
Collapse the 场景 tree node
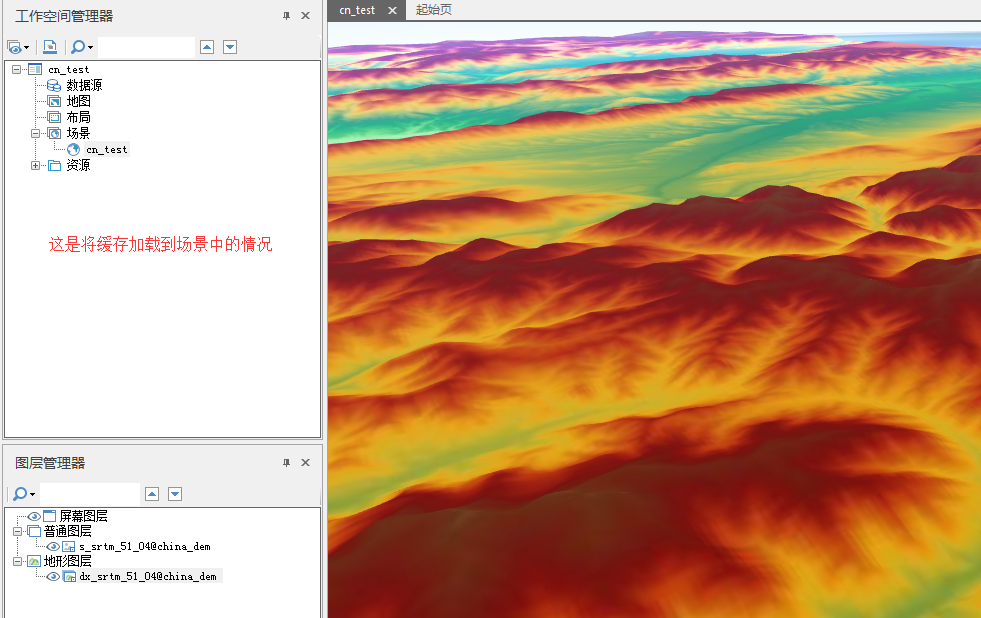click(35, 133)
